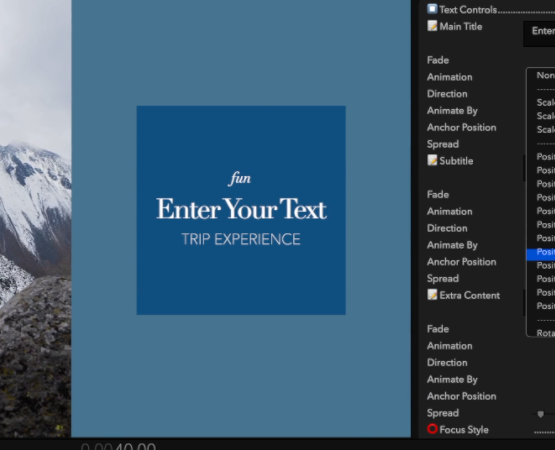
Task: Click the Main Title pencil icon
Action: 432,26
